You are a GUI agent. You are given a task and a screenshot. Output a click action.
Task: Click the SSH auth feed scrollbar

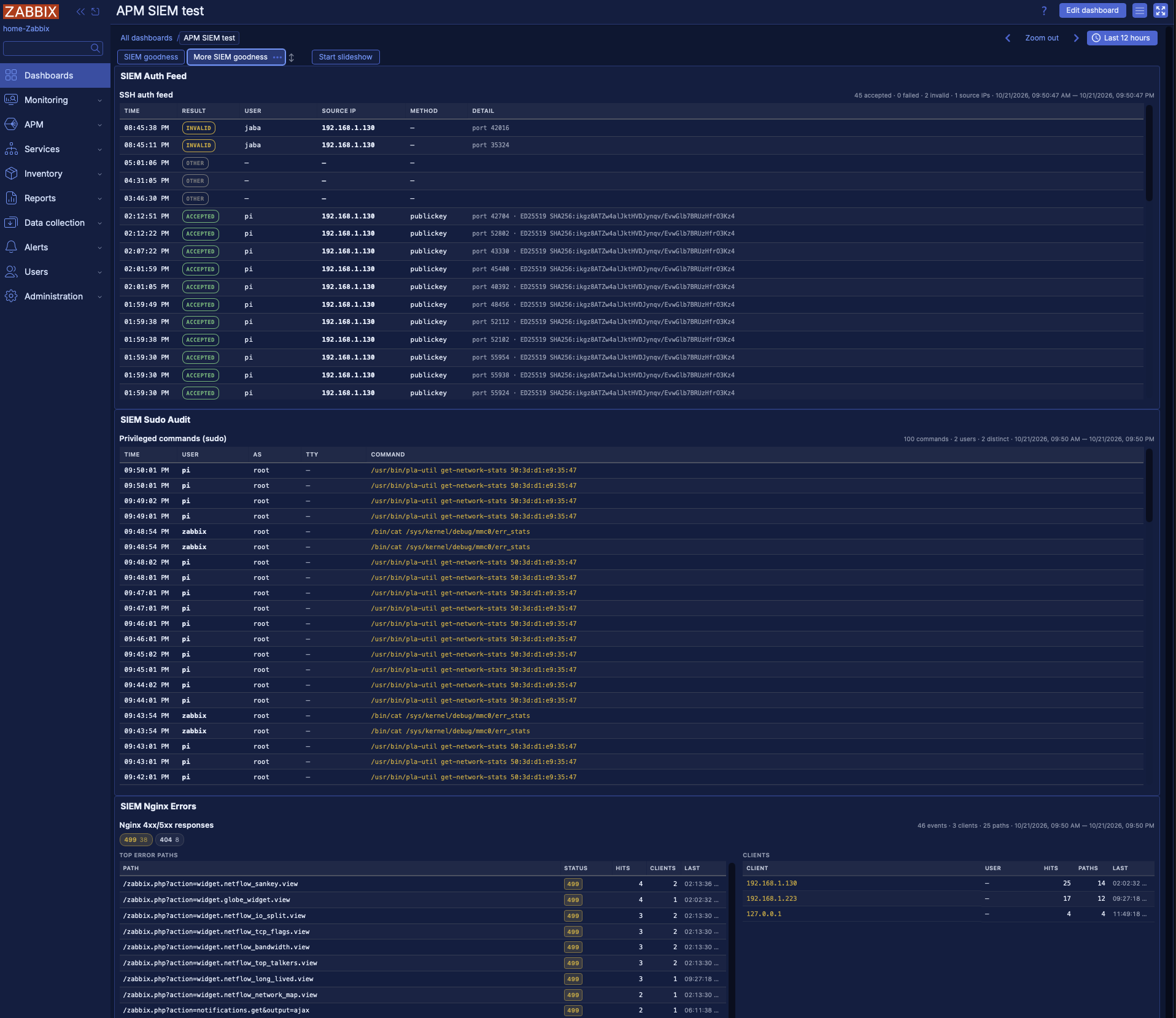[1149, 153]
